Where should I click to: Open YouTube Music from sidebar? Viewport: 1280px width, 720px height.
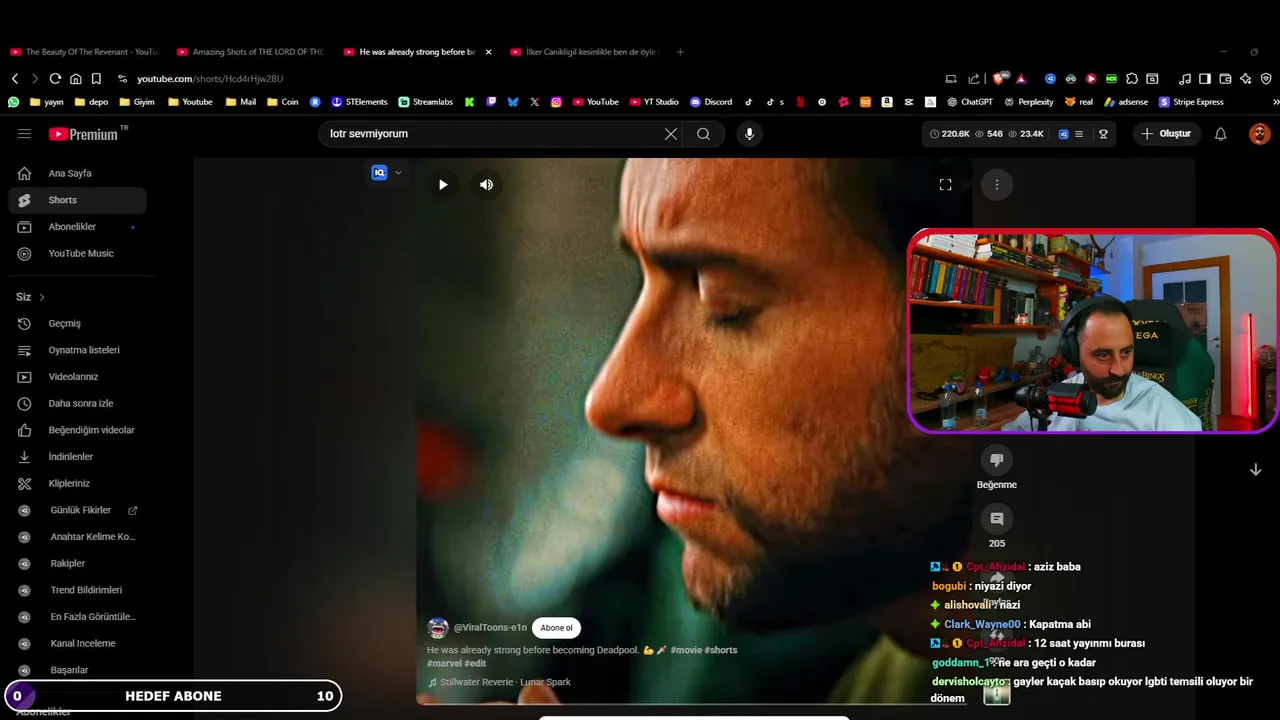77,253
